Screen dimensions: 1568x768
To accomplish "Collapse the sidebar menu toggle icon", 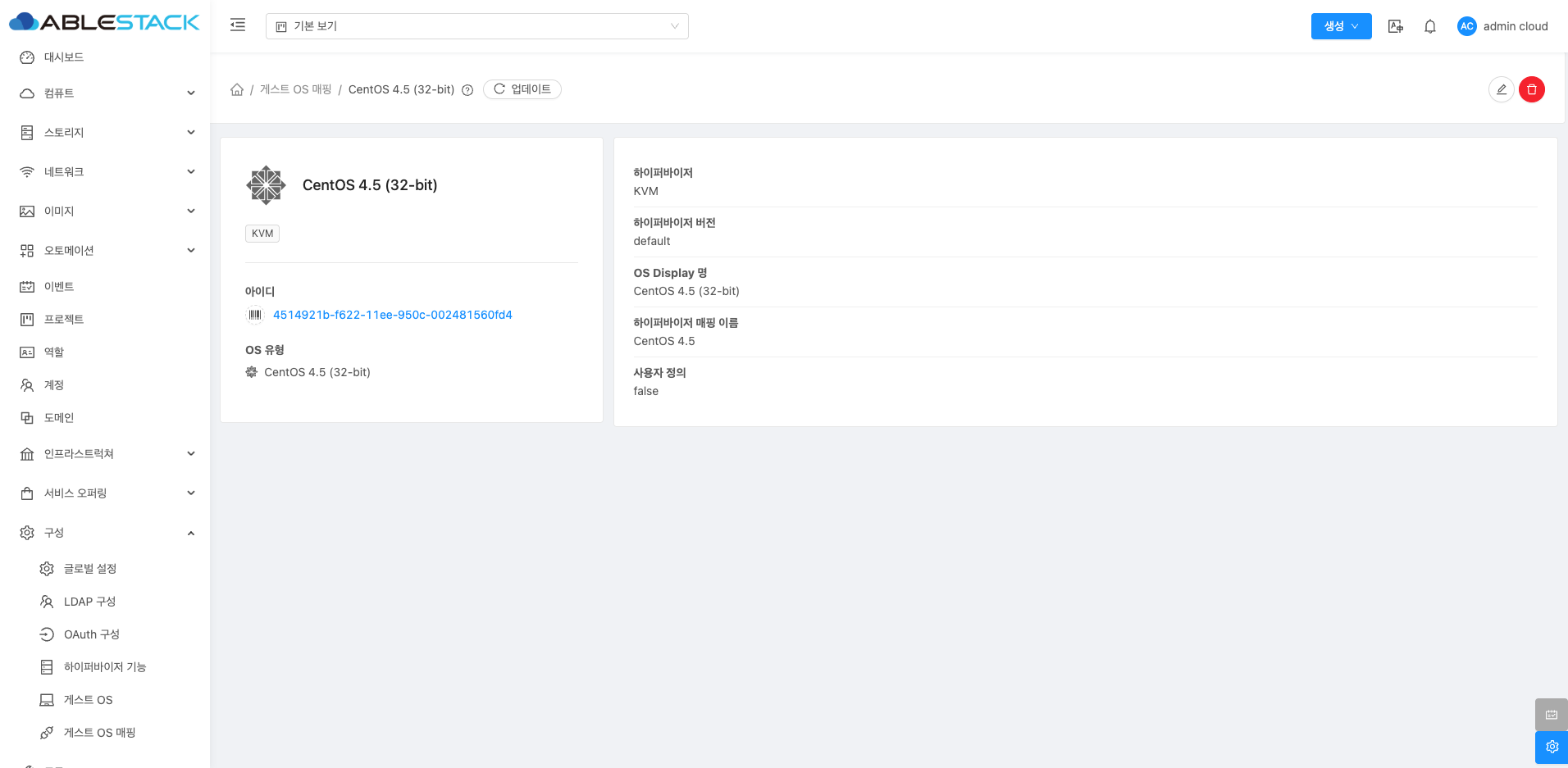I will [x=238, y=25].
